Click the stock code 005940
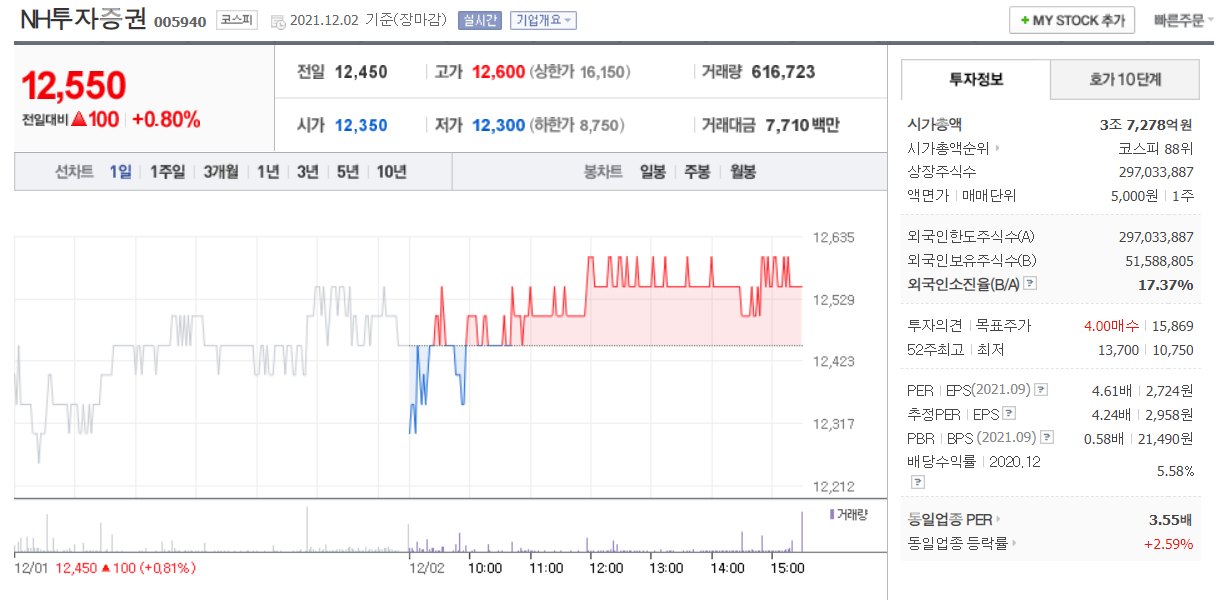 [x=181, y=21]
